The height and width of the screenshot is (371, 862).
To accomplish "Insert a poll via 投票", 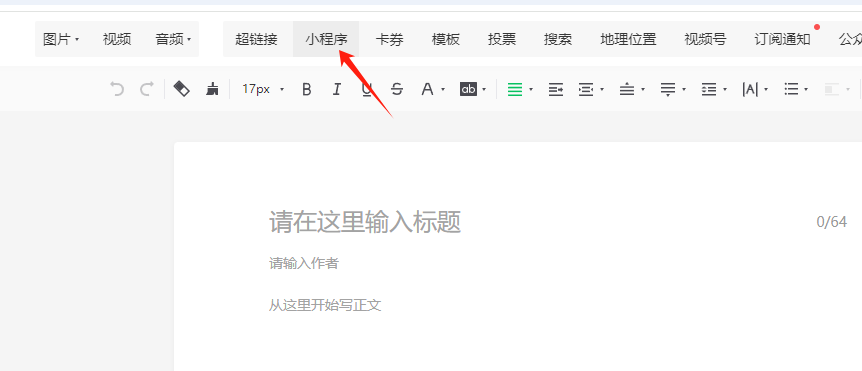I will [x=501, y=39].
